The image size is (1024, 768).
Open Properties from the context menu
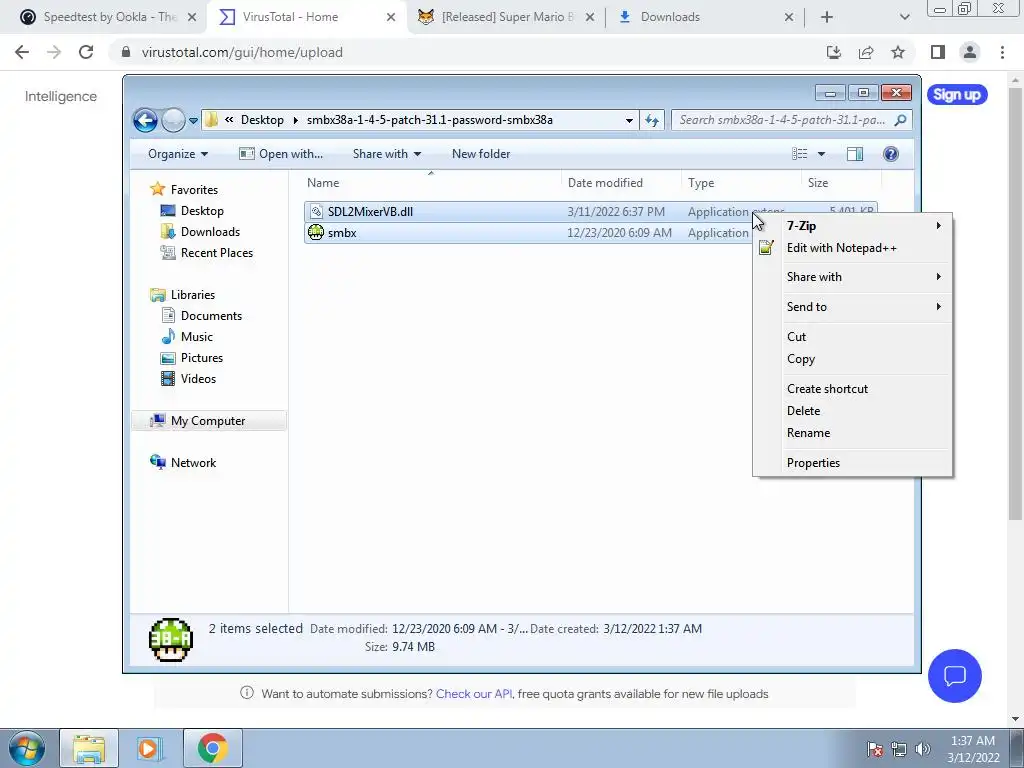pos(852,463)
